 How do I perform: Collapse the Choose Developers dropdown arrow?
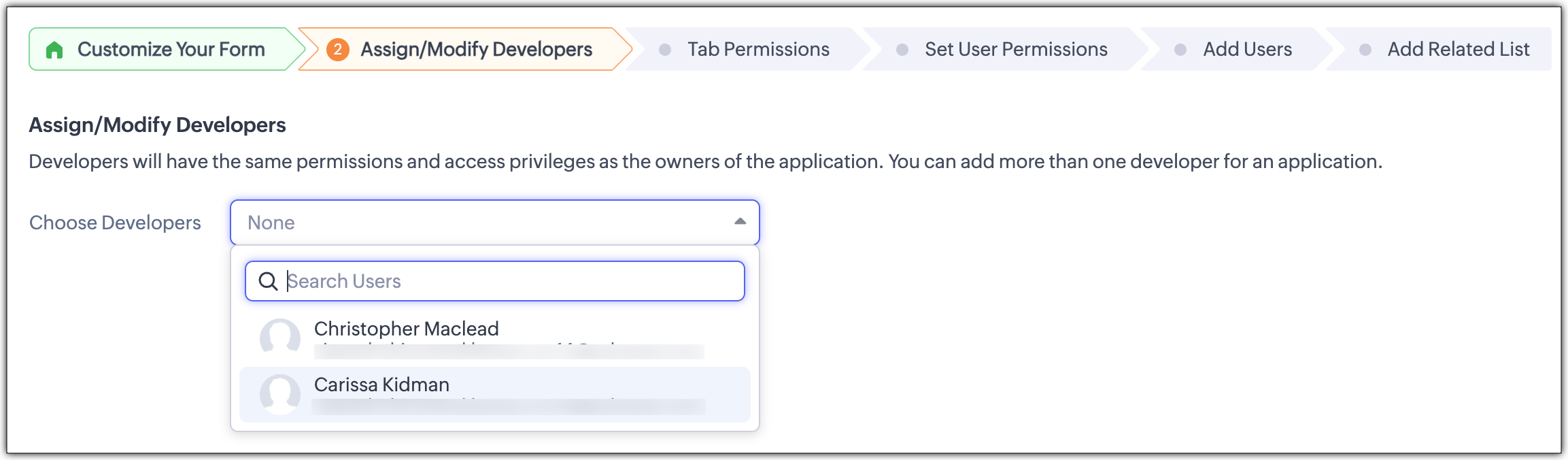[740, 222]
